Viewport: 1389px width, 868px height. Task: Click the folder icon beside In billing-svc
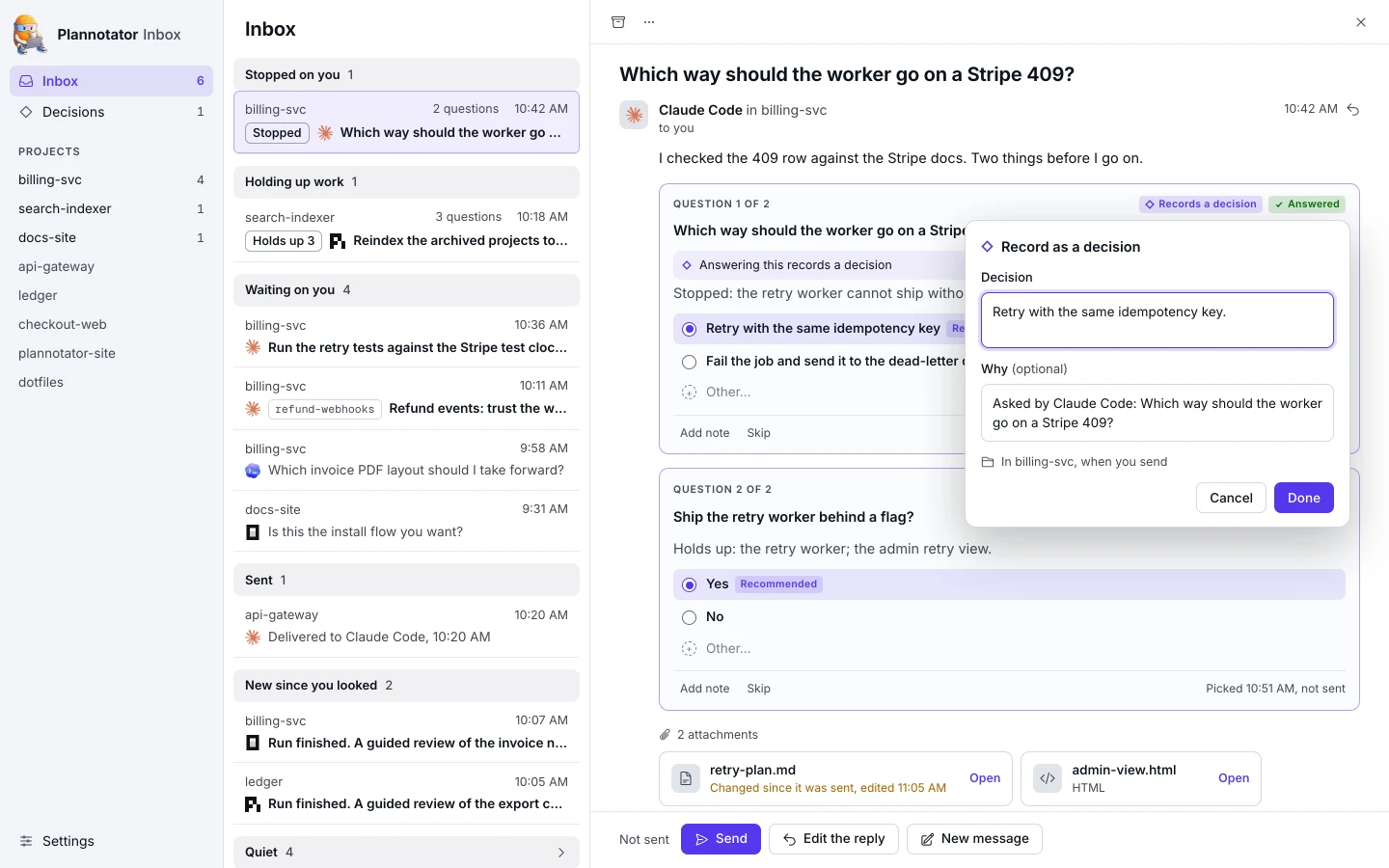click(x=988, y=462)
